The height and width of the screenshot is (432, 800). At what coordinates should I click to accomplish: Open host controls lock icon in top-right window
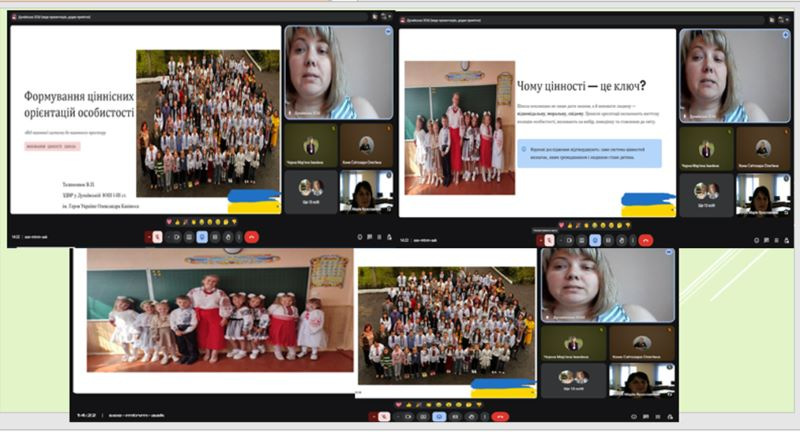(787, 240)
